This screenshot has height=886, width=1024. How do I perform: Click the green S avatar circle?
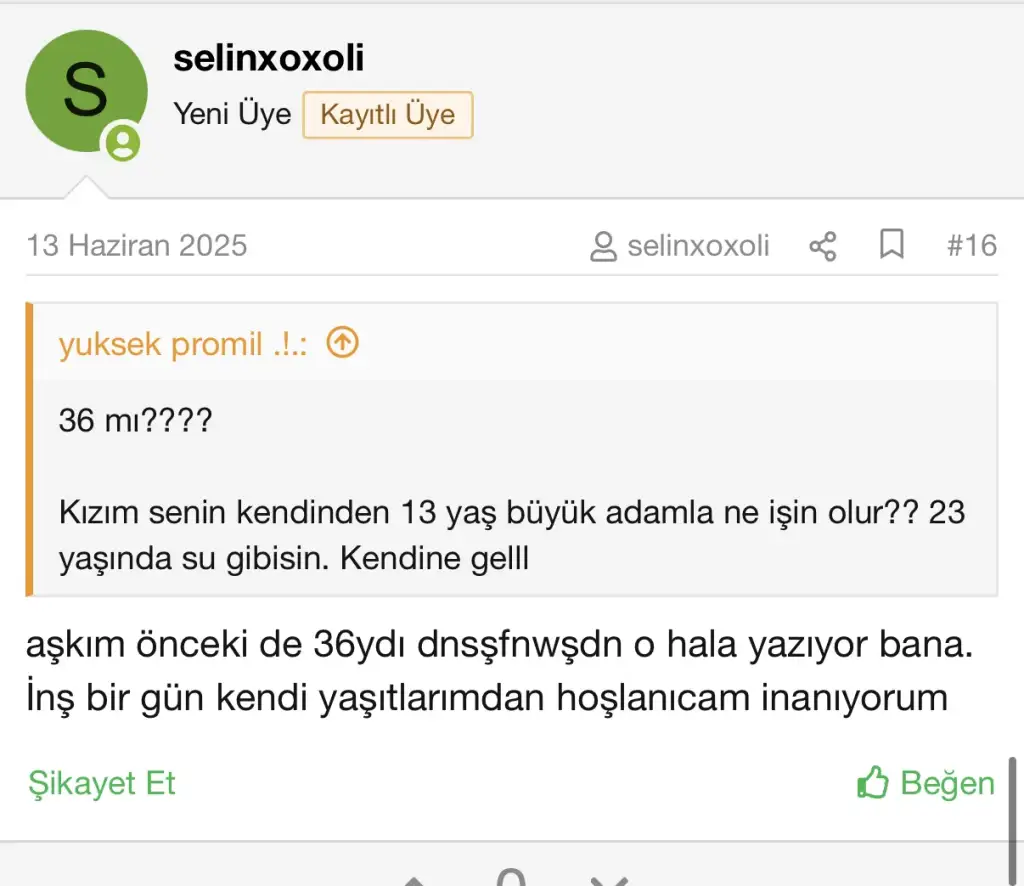pos(86,90)
